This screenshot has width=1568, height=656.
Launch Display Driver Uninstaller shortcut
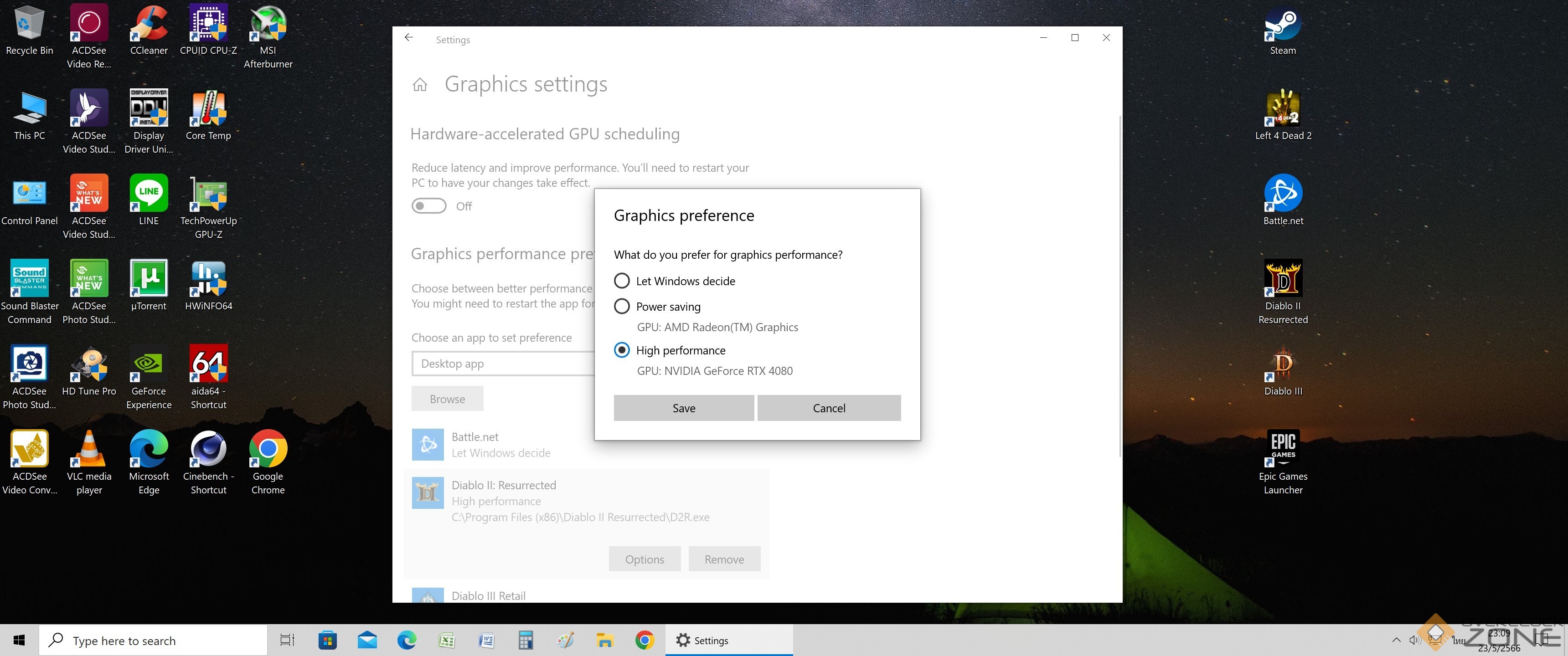click(149, 122)
